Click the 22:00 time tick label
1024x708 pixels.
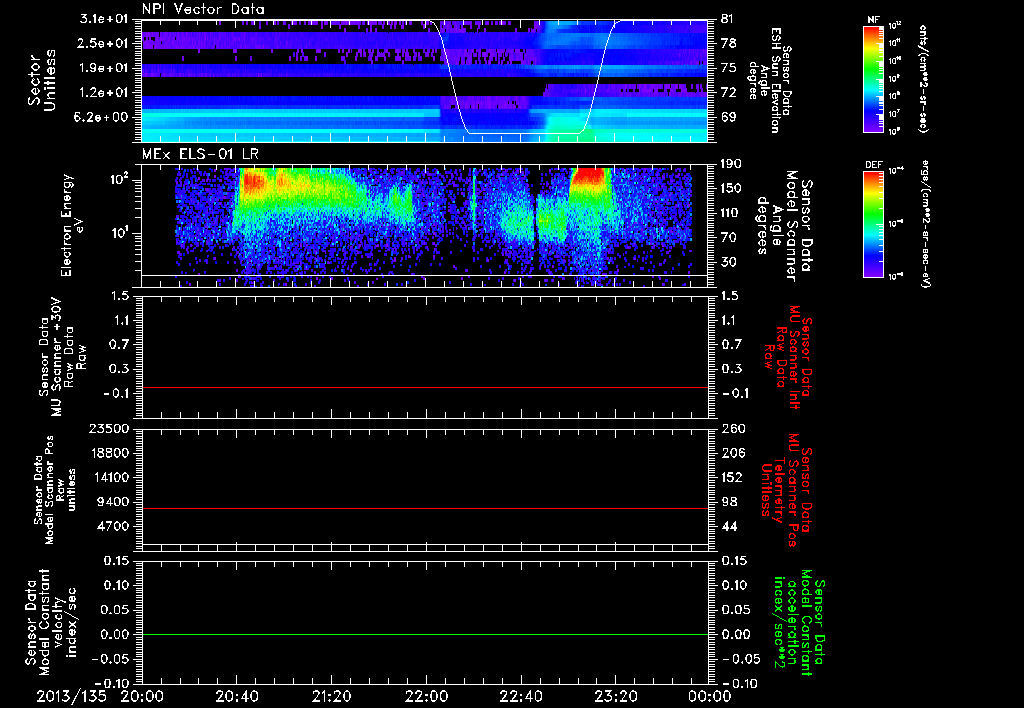pyautogui.click(x=426, y=696)
